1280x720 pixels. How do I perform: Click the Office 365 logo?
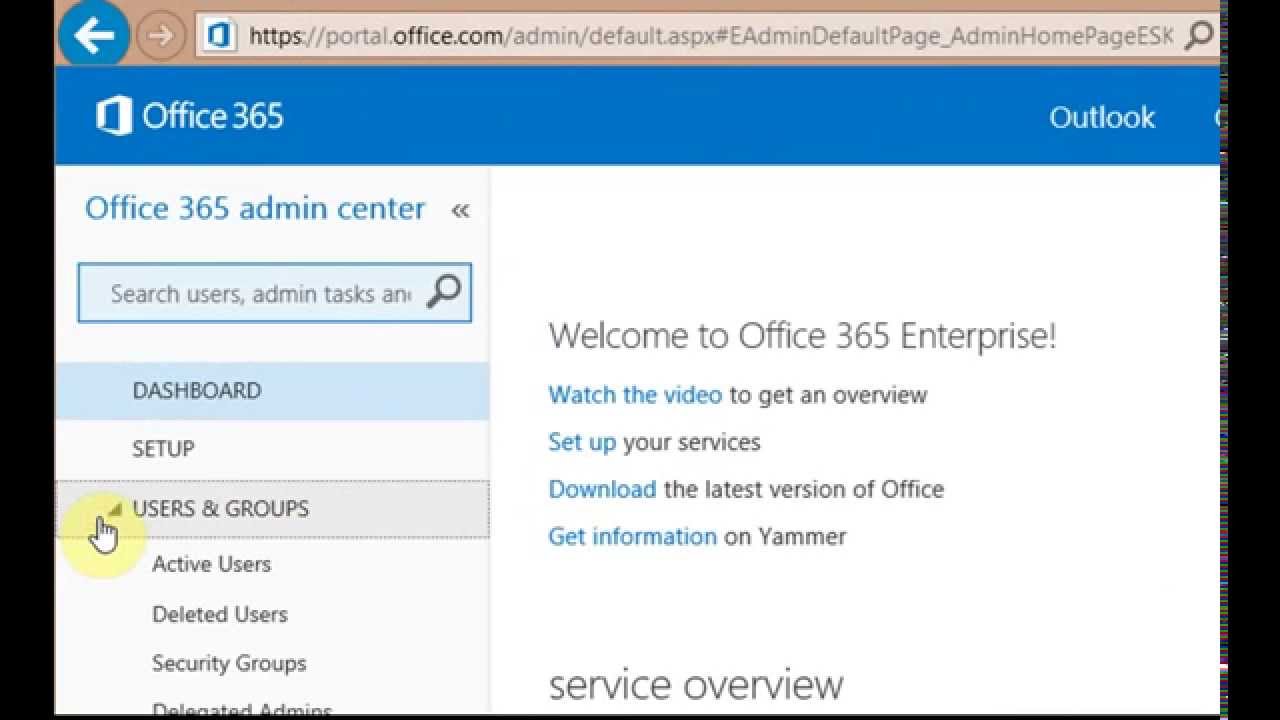(x=190, y=116)
